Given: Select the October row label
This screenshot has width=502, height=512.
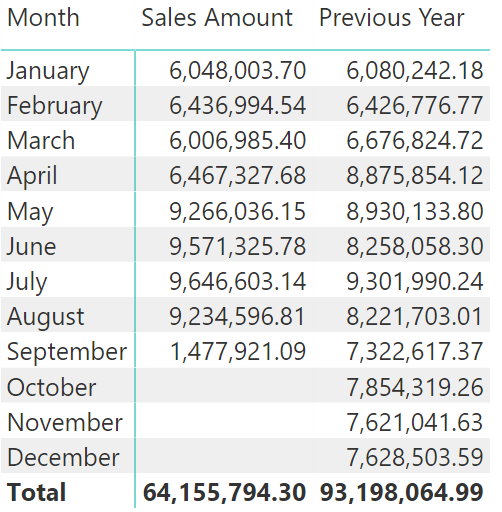Looking at the screenshot, I should 52,387.
